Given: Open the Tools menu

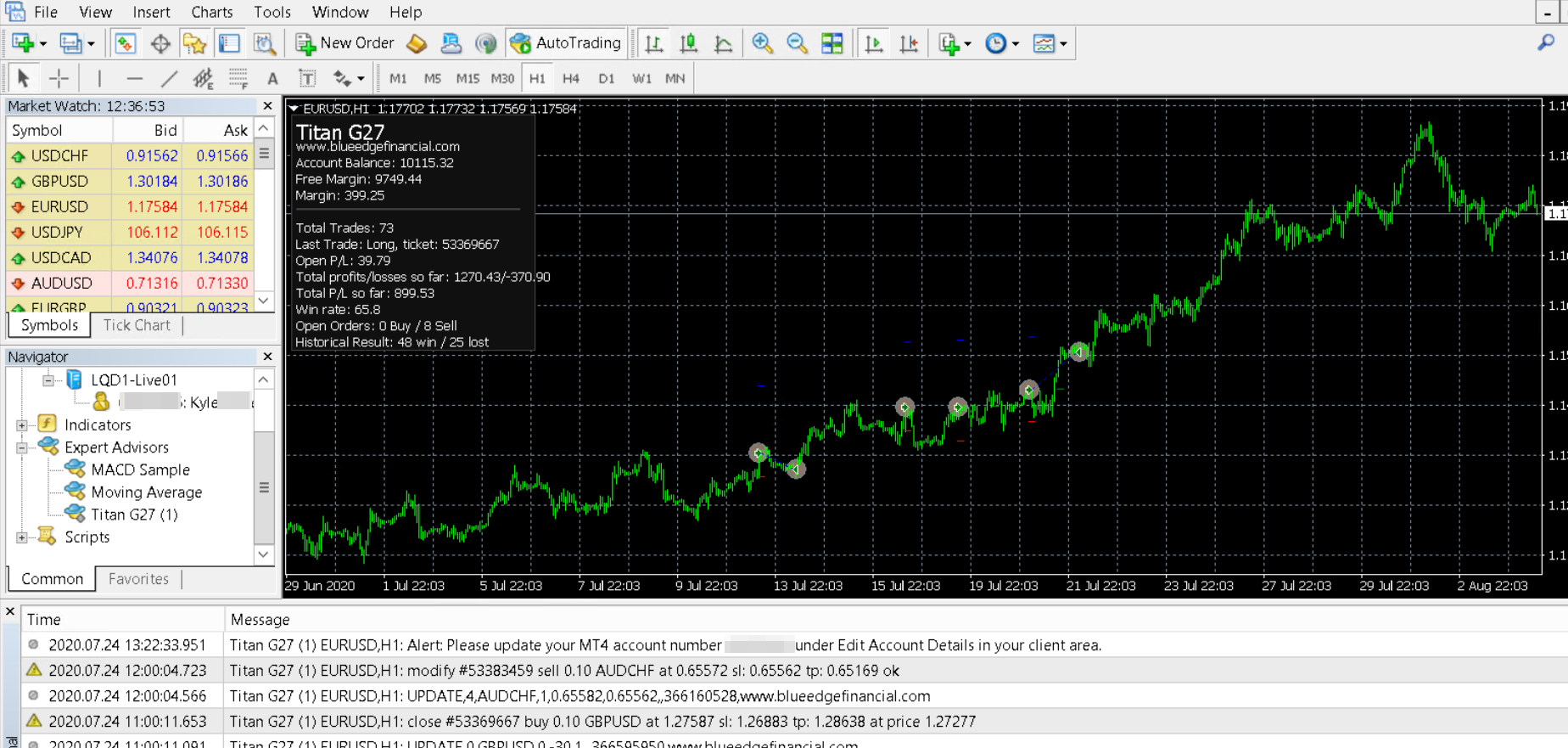Looking at the screenshot, I should [272, 12].
